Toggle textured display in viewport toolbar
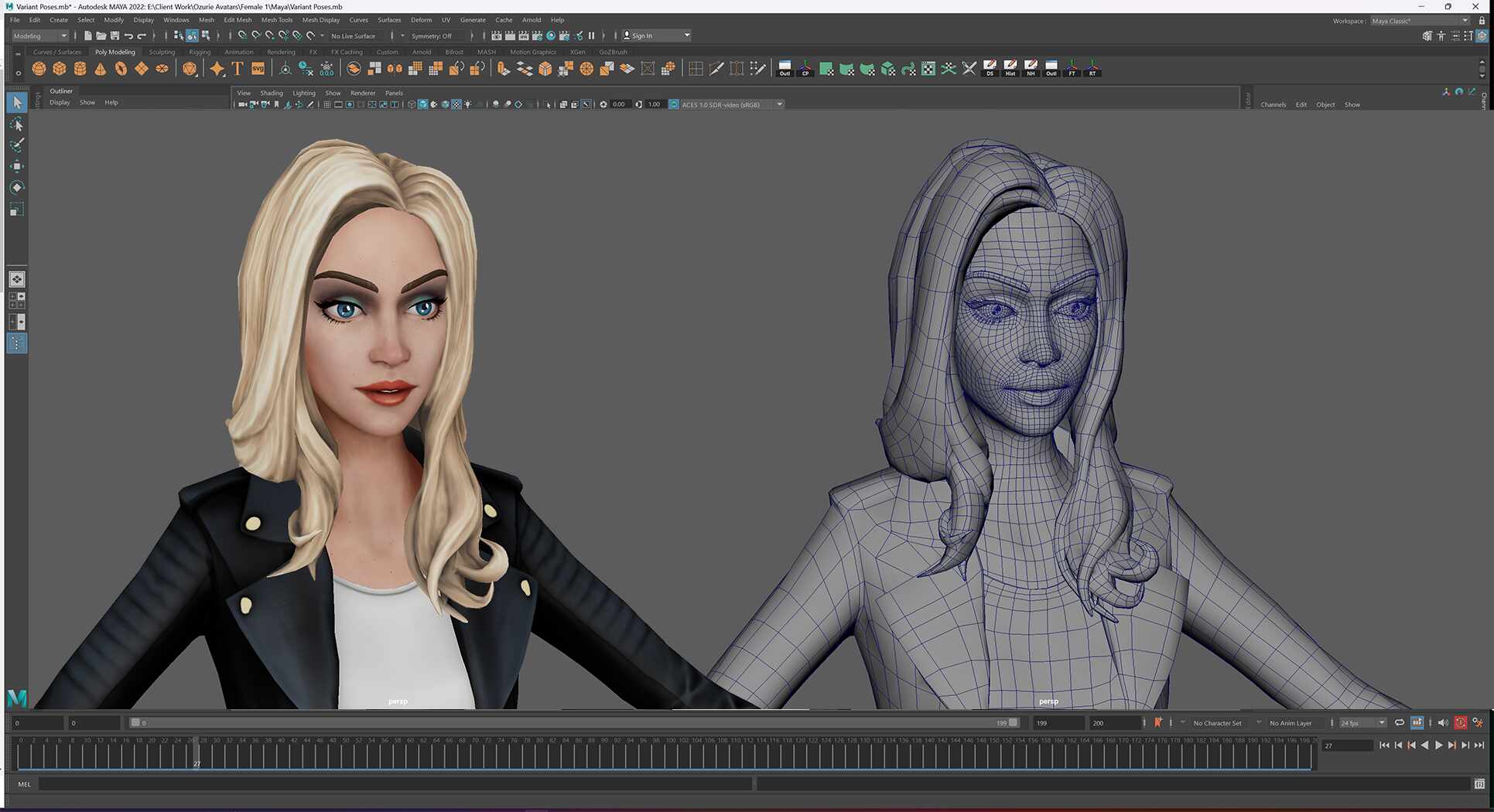Viewport: 1494px width, 812px height. [455, 104]
